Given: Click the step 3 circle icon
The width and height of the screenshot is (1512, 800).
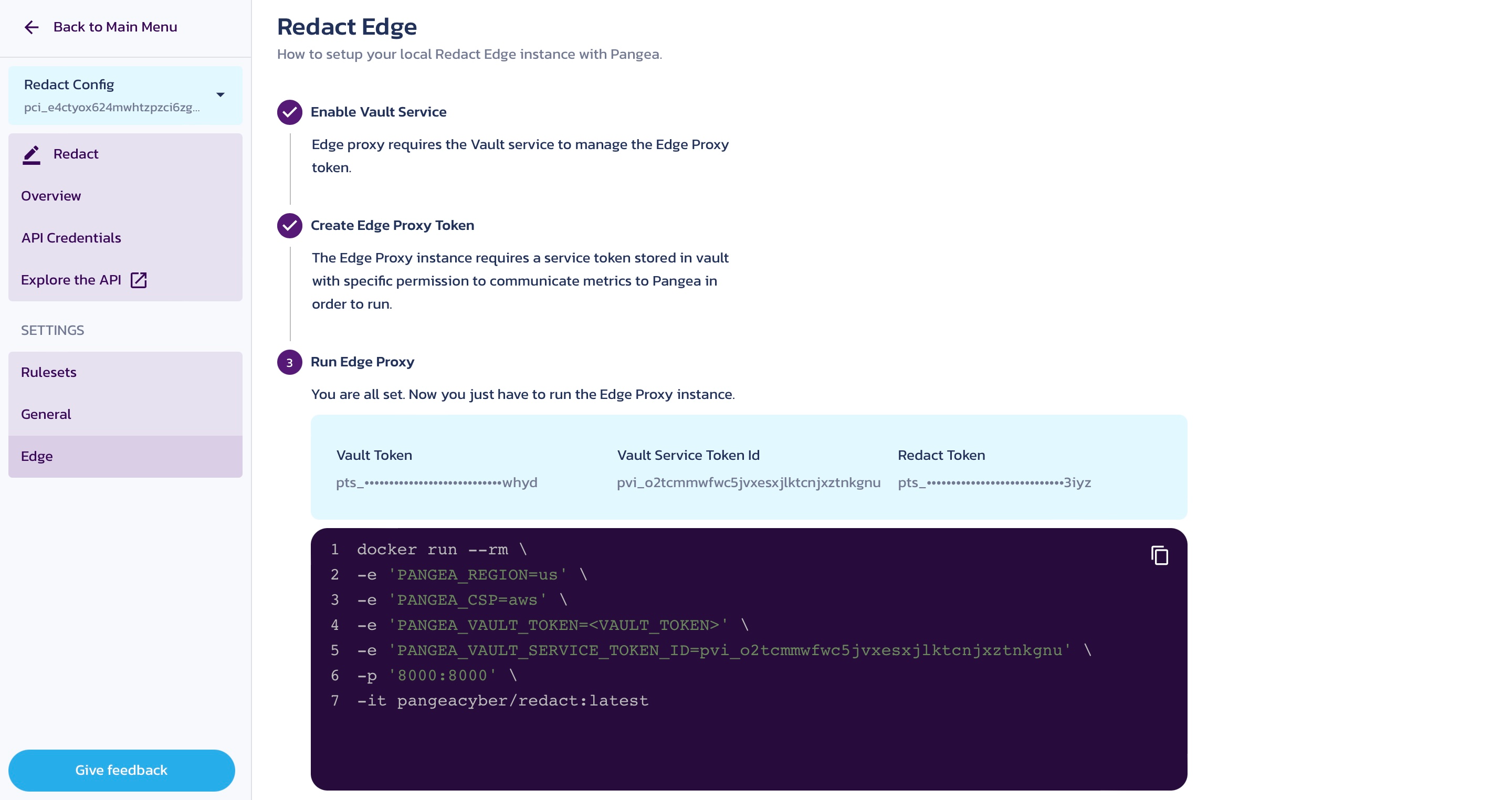Looking at the screenshot, I should (x=289, y=362).
